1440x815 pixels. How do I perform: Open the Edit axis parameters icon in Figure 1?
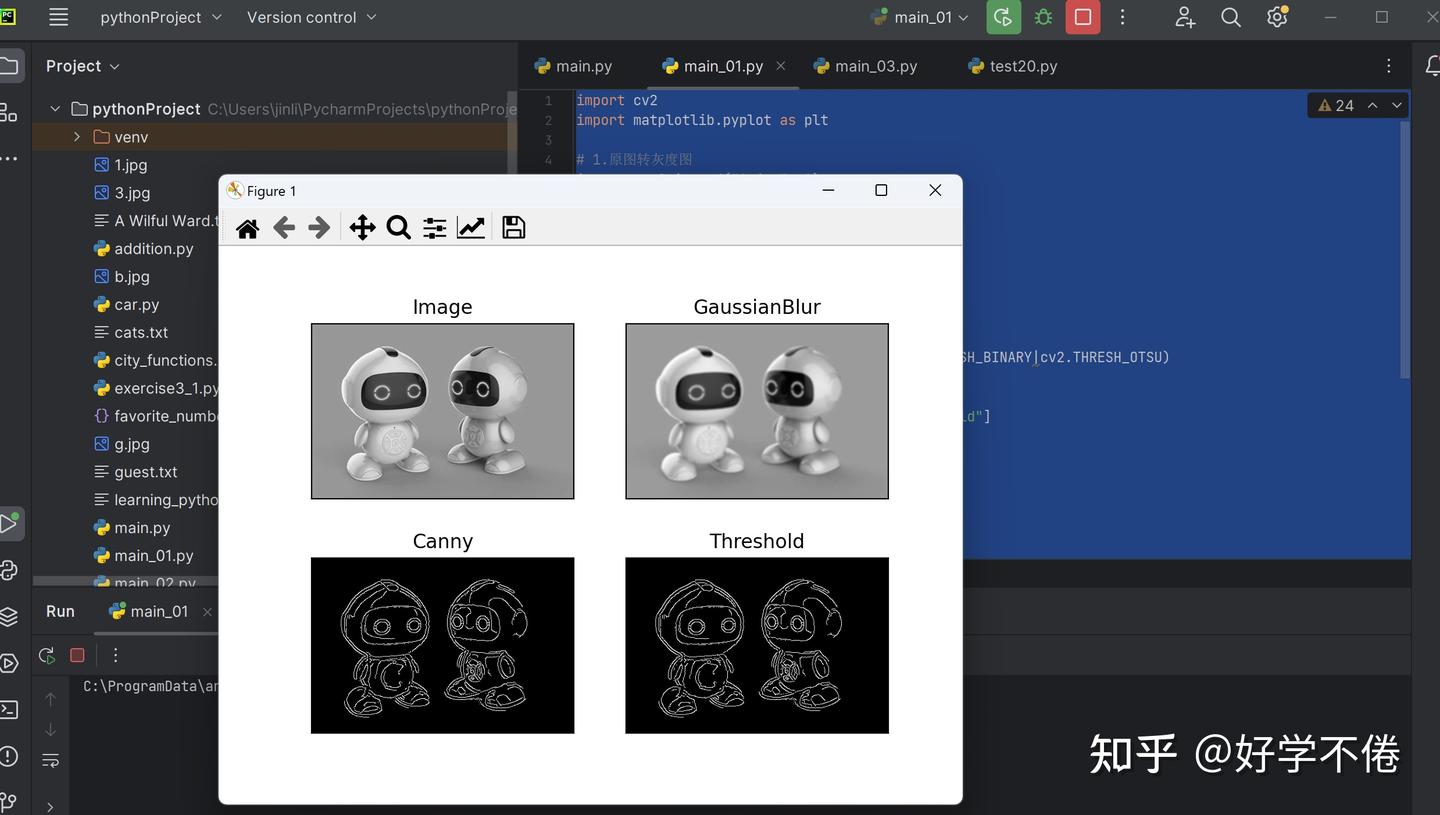(x=470, y=228)
